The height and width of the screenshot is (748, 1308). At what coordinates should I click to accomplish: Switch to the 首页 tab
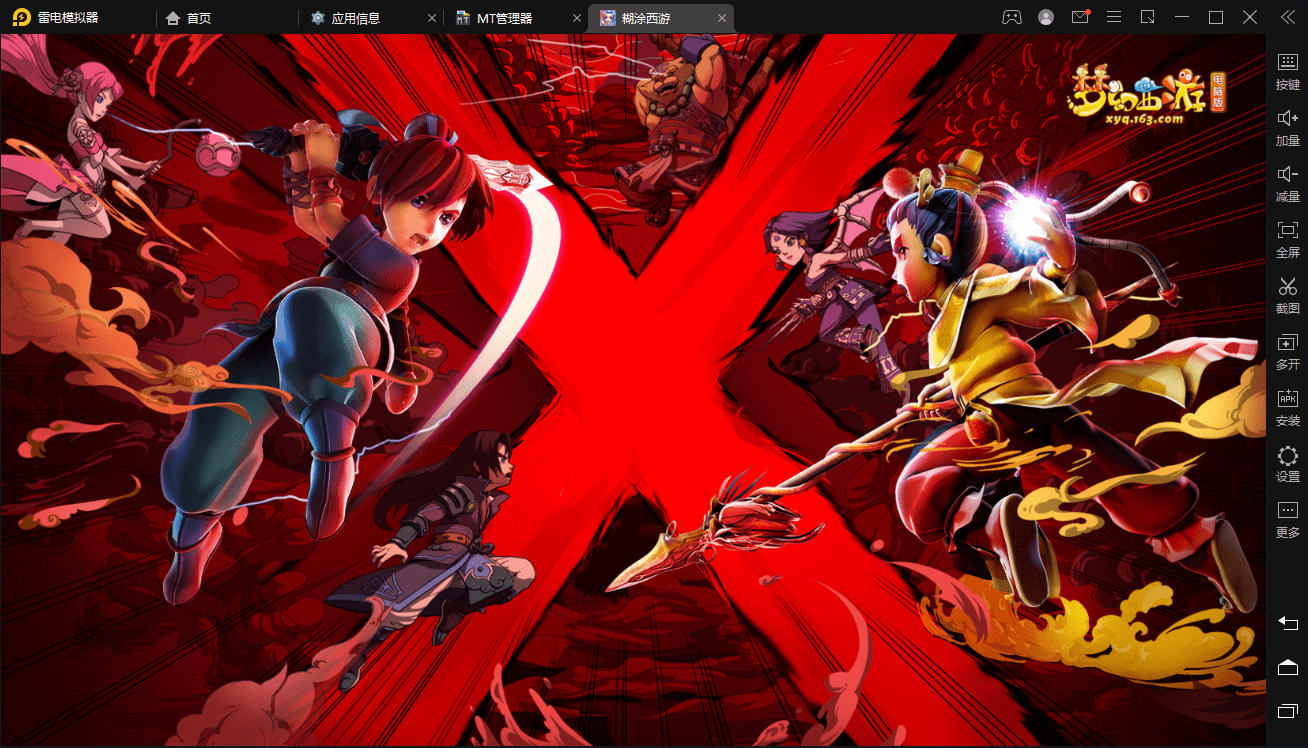tap(188, 18)
